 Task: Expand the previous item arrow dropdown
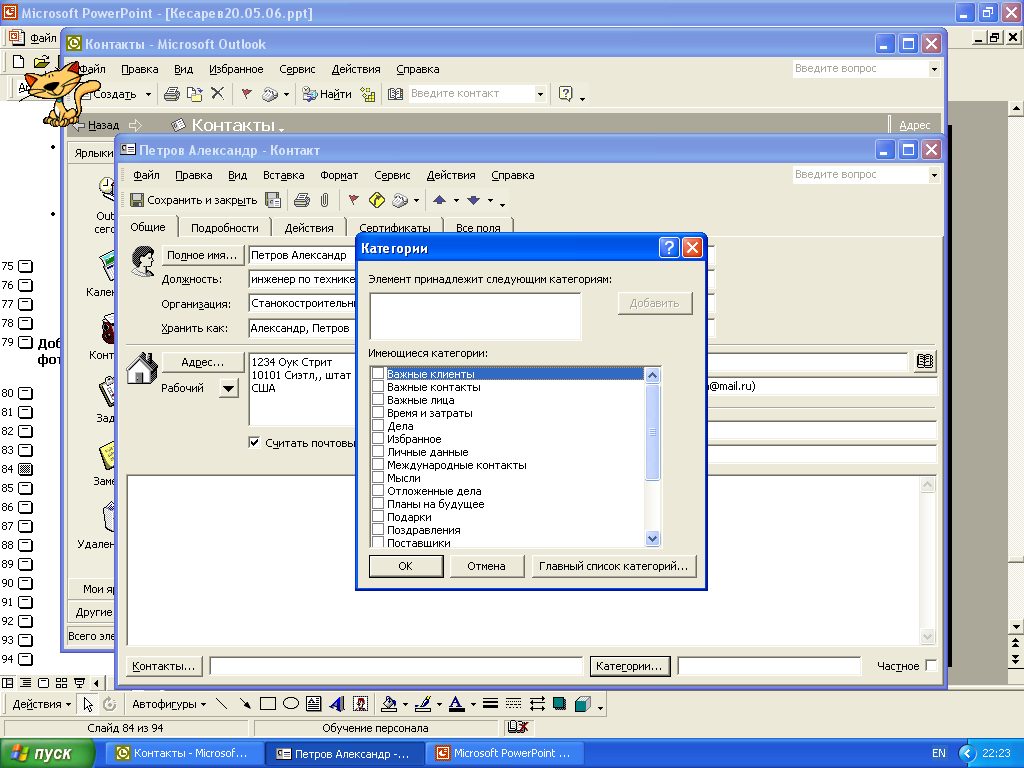pyautogui.click(x=456, y=200)
